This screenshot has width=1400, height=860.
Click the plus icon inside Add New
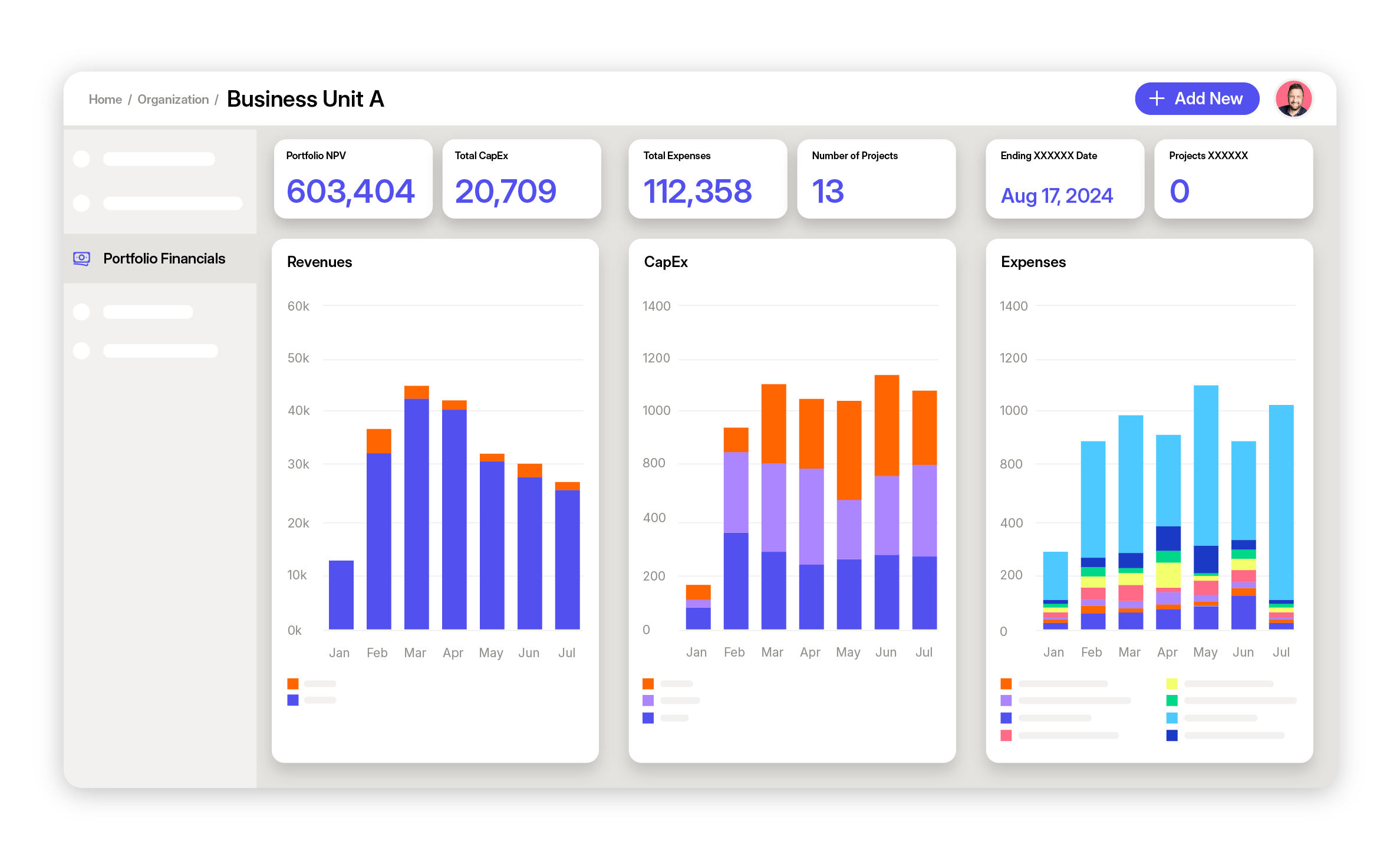tap(1157, 98)
